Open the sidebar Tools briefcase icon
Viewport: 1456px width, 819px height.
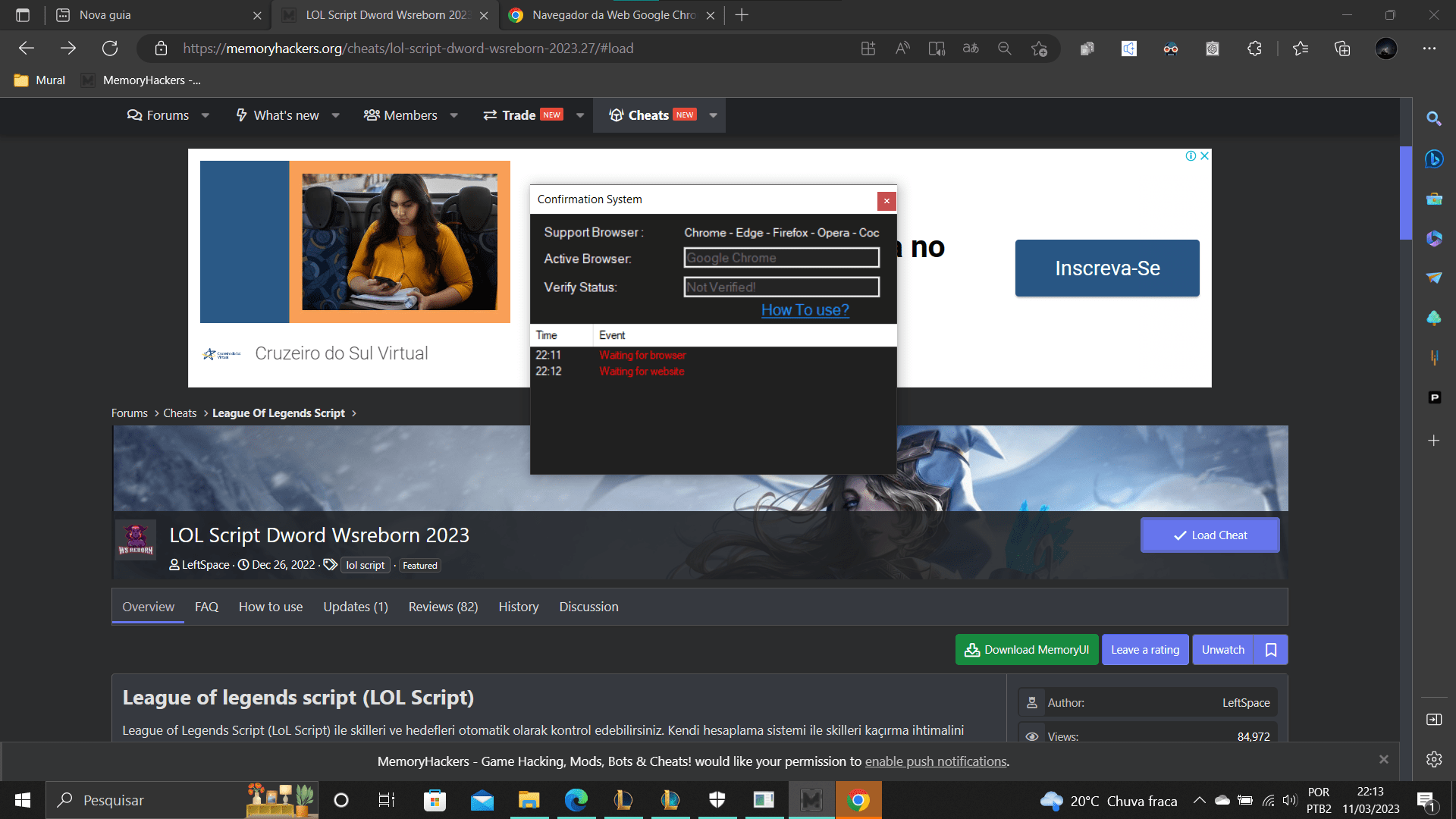point(1433,199)
